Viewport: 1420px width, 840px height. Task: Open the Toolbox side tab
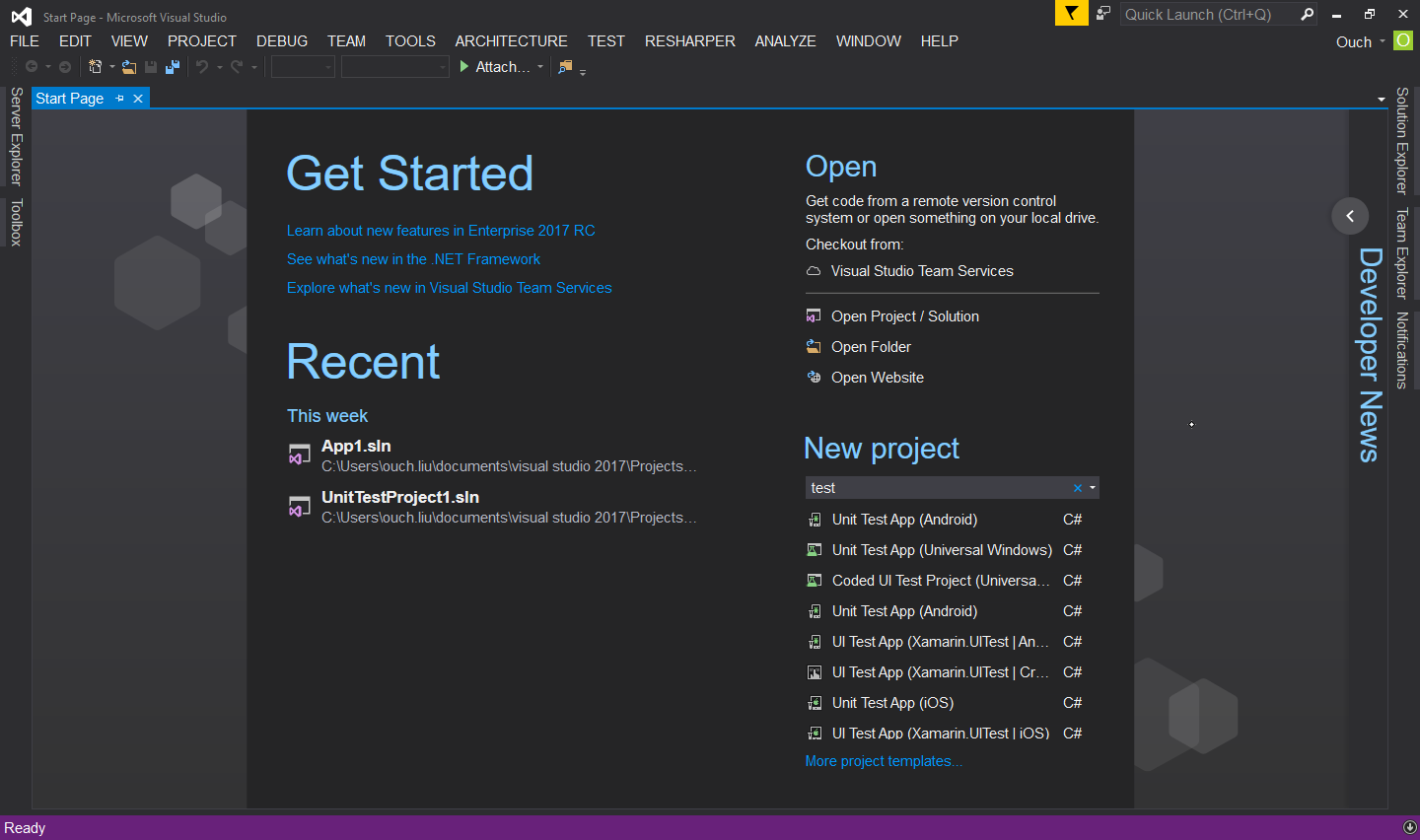coord(16,222)
